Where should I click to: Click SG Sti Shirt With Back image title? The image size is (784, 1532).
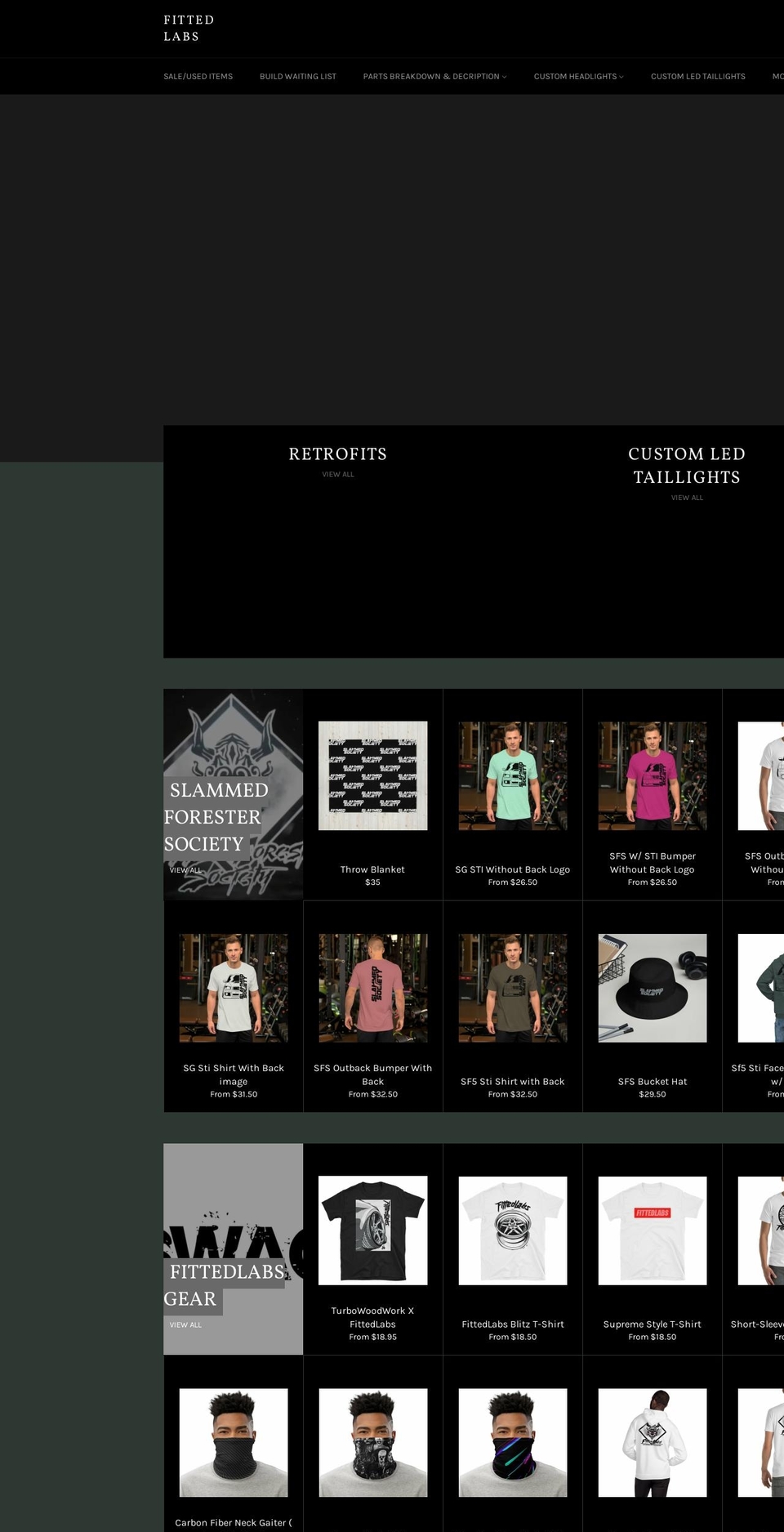[x=234, y=1074]
